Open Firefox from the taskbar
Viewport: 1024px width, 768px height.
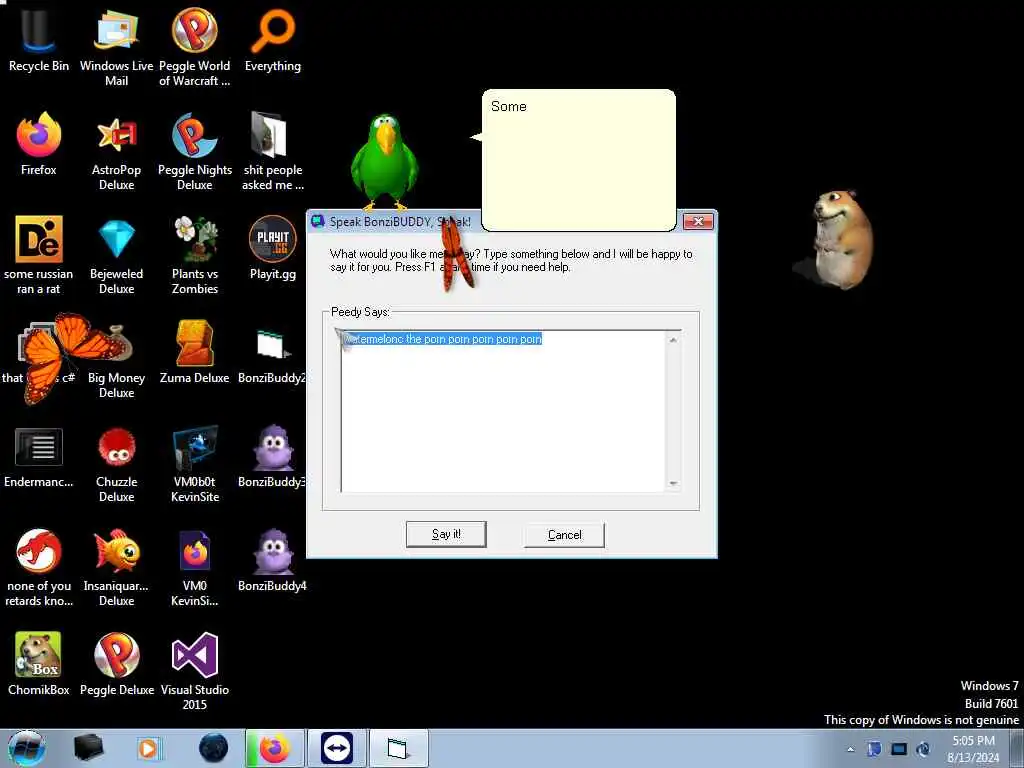(x=274, y=748)
